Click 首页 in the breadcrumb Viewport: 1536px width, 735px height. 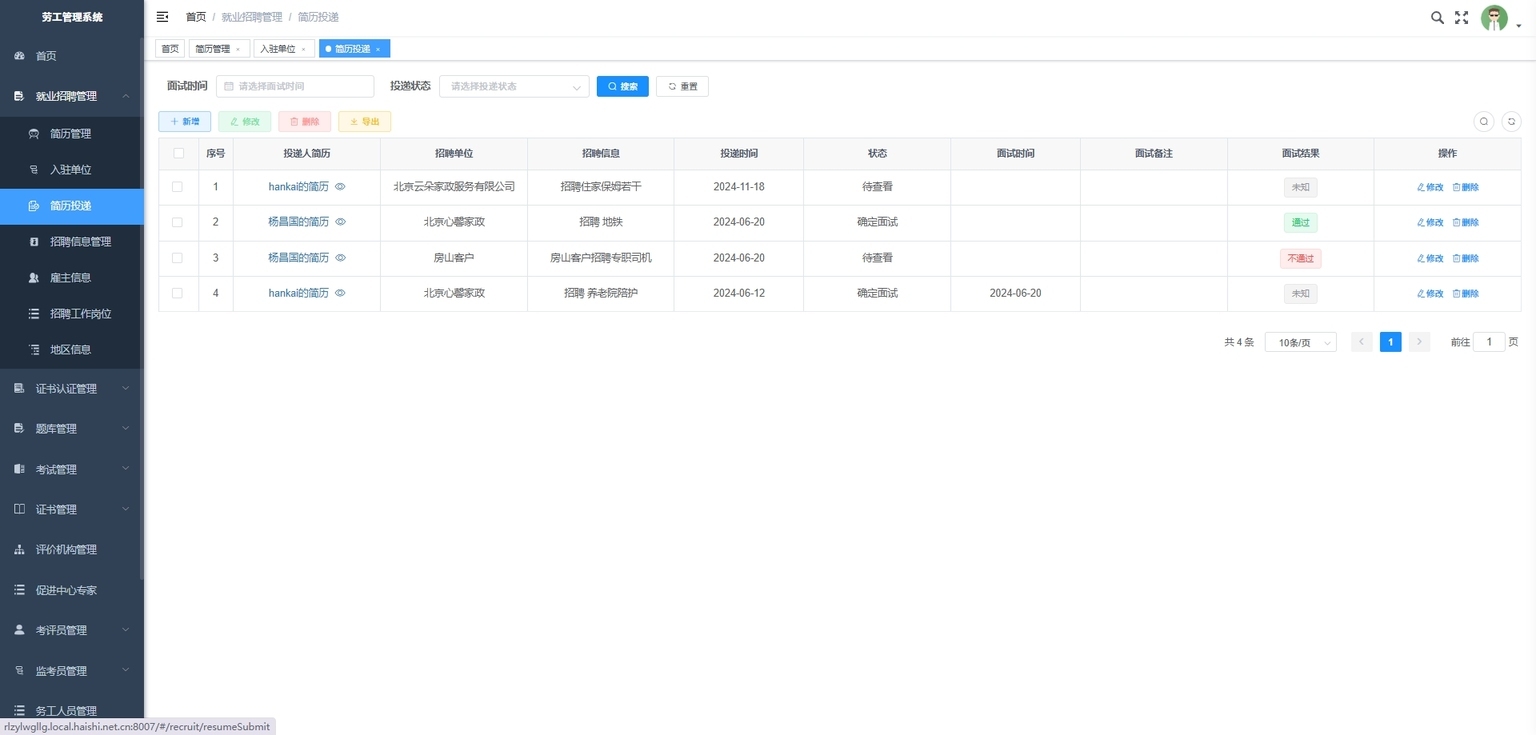click(x=196, y=17)
